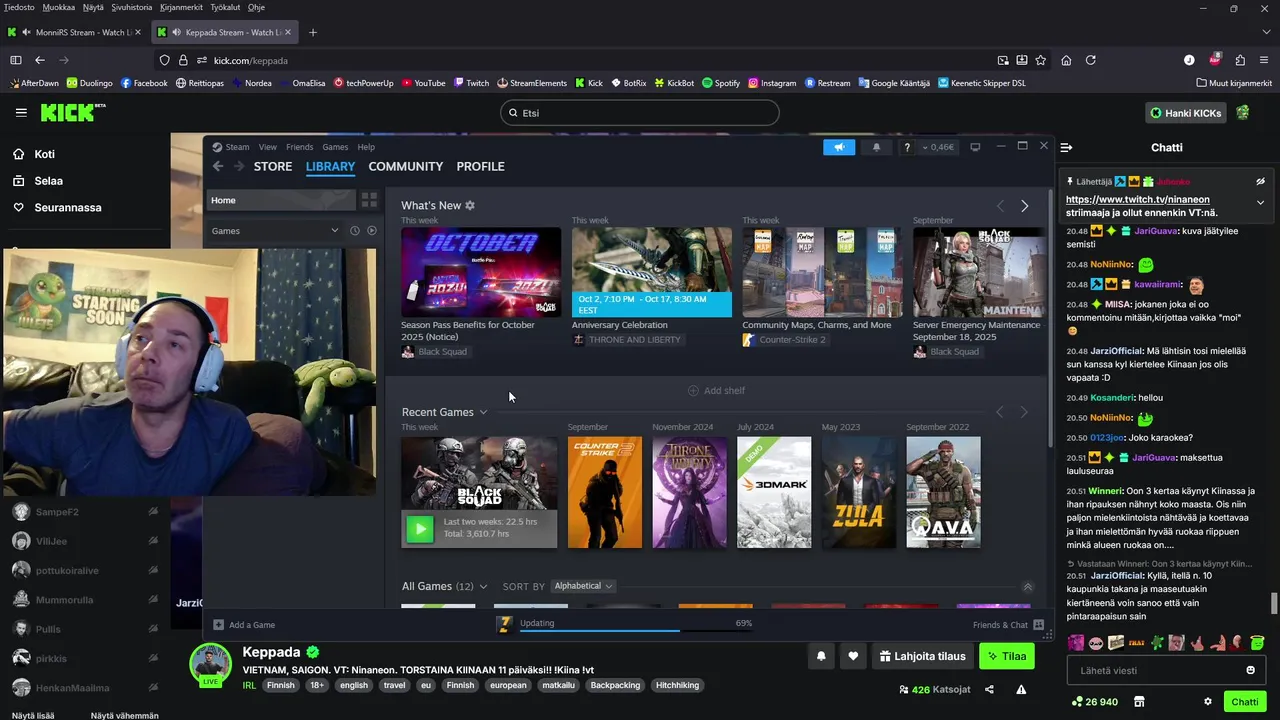Hide pinned message eye icon
1280x720 pixels.
(x=1260, y=182)
